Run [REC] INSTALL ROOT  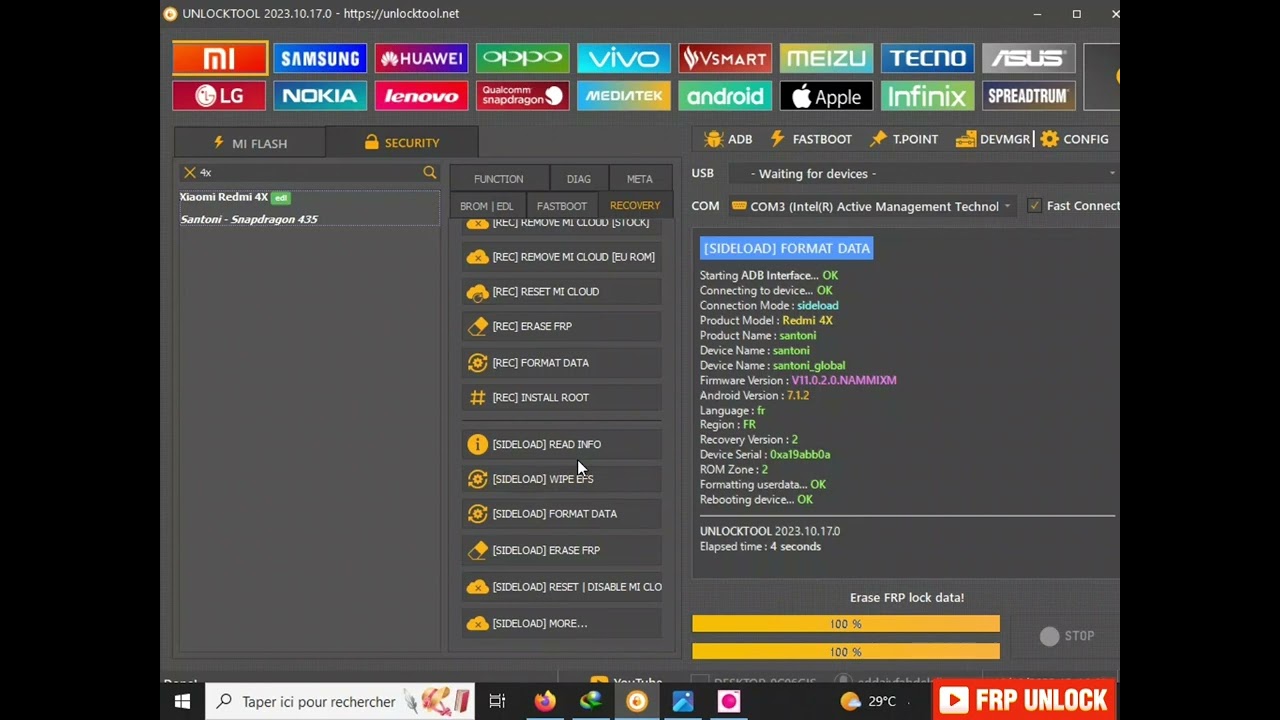[x=562, y=397]
